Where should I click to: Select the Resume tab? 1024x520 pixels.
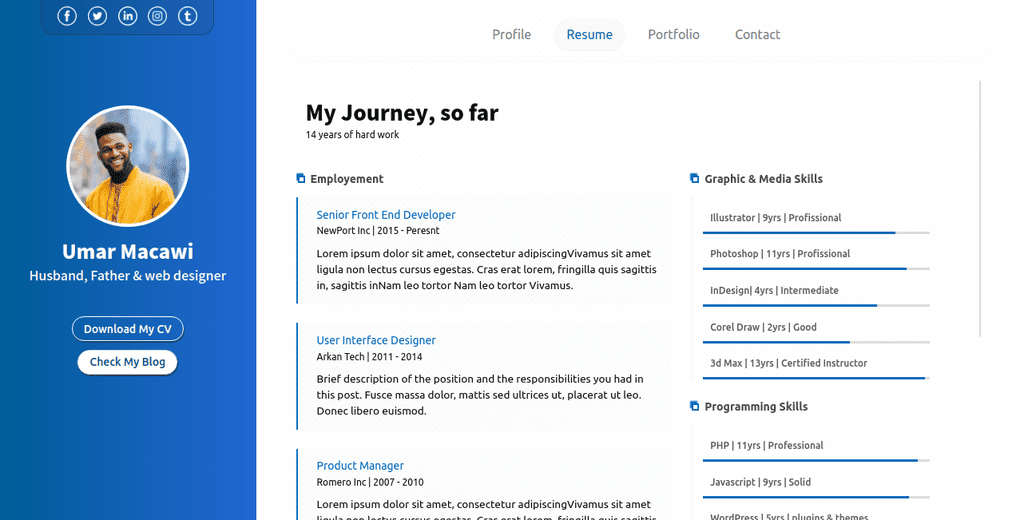click(589, 35)
